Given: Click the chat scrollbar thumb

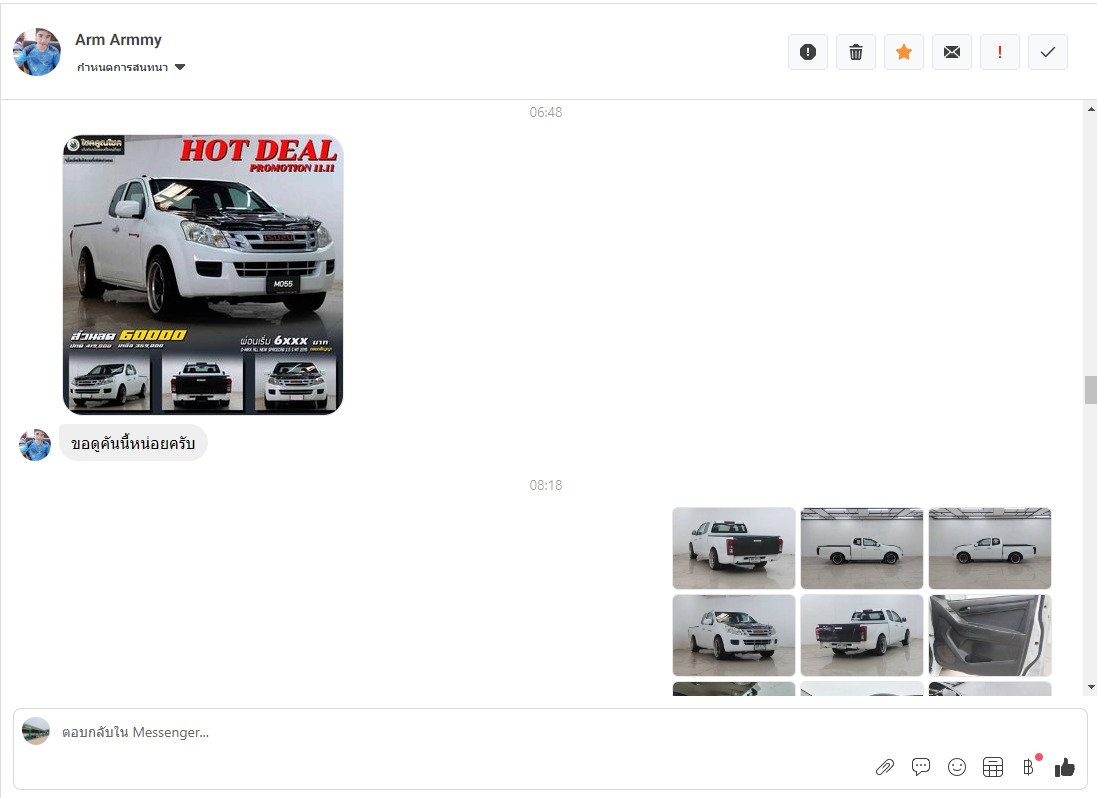Looking at the screenshot, I should click(x=1091, y=390).
